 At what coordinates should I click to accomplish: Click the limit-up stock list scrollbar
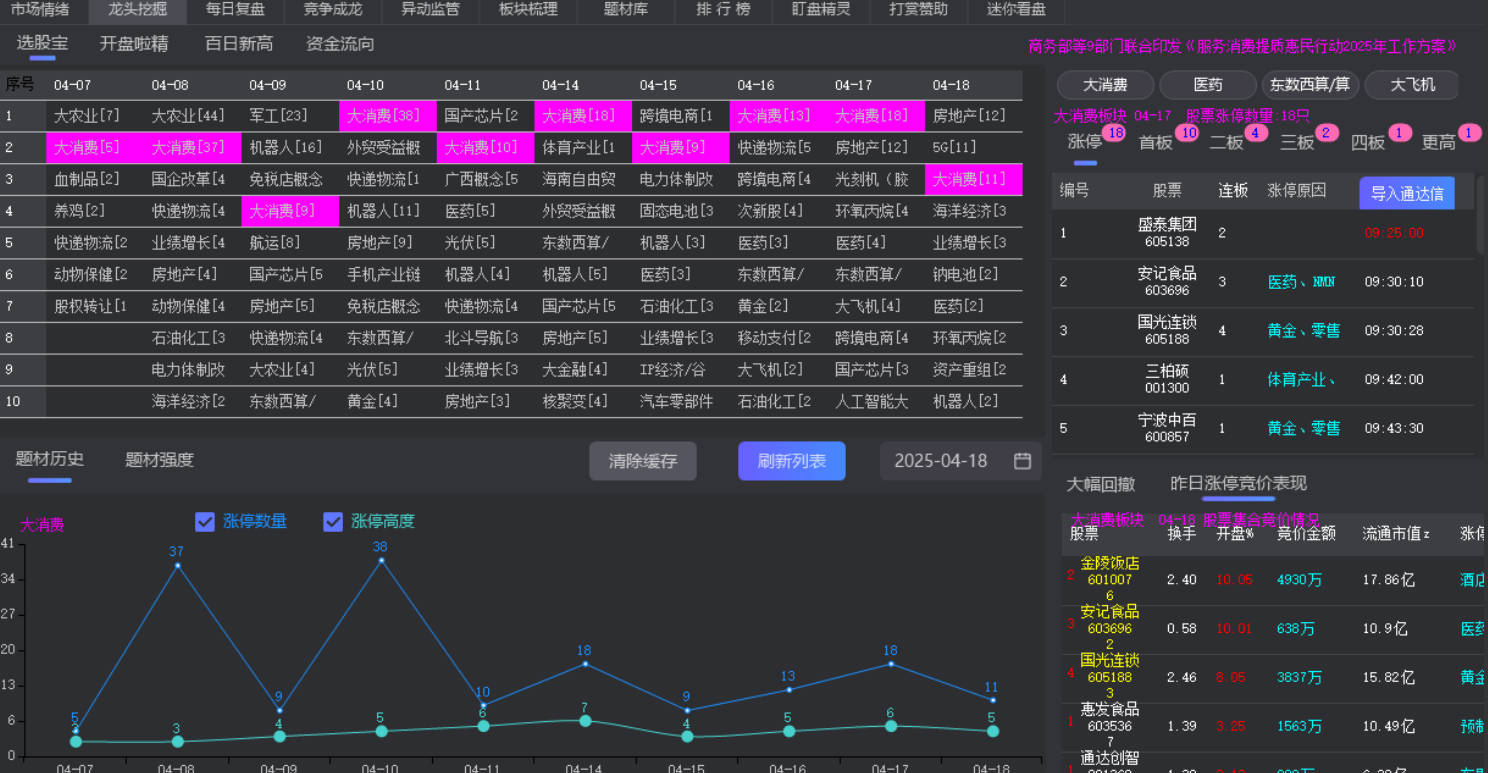(1481, 215)
